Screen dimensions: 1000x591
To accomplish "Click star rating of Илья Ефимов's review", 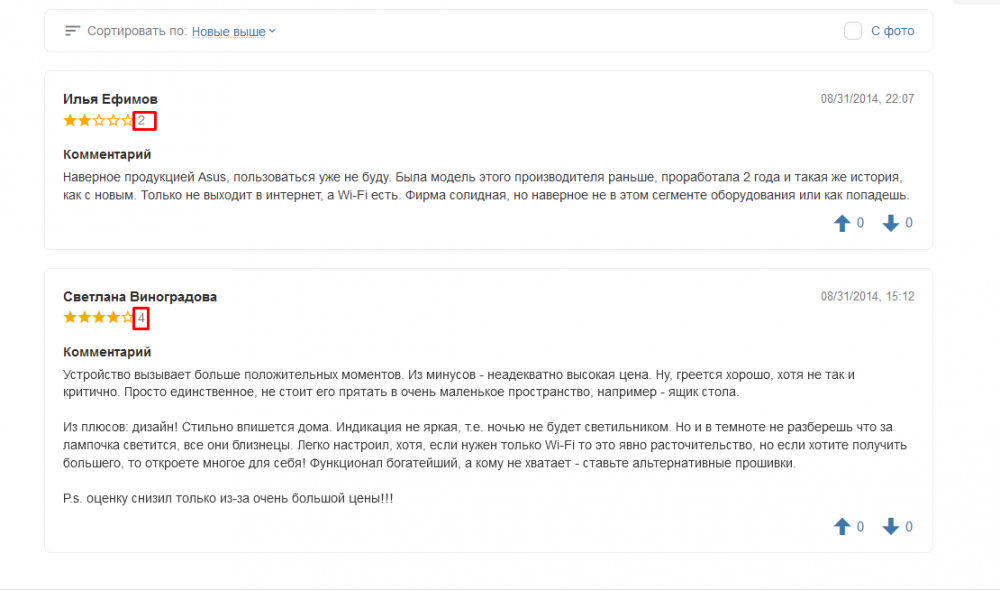I will pyautogui.click(x=97, y=121).
